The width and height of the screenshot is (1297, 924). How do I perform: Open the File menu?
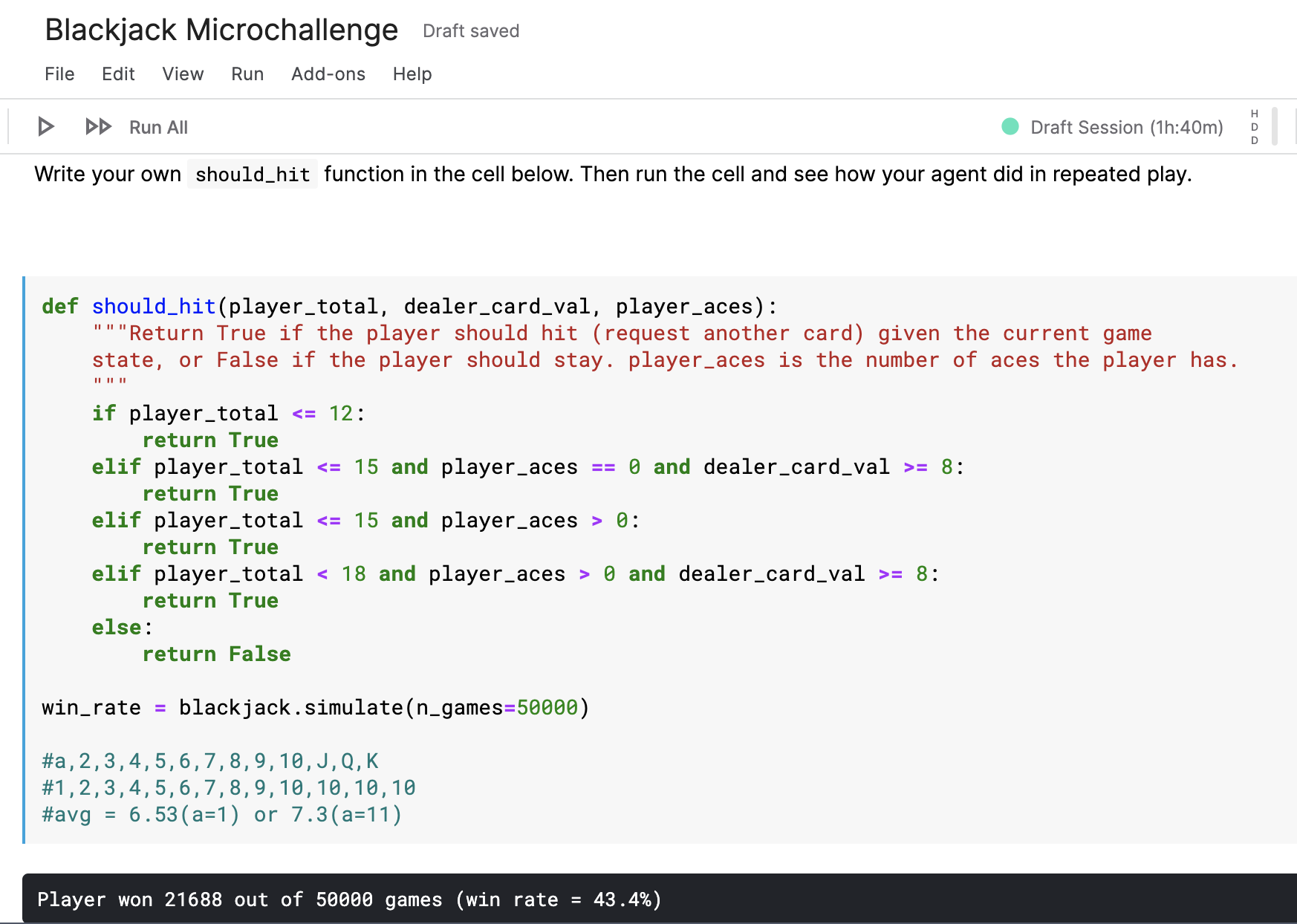[59, 74]
